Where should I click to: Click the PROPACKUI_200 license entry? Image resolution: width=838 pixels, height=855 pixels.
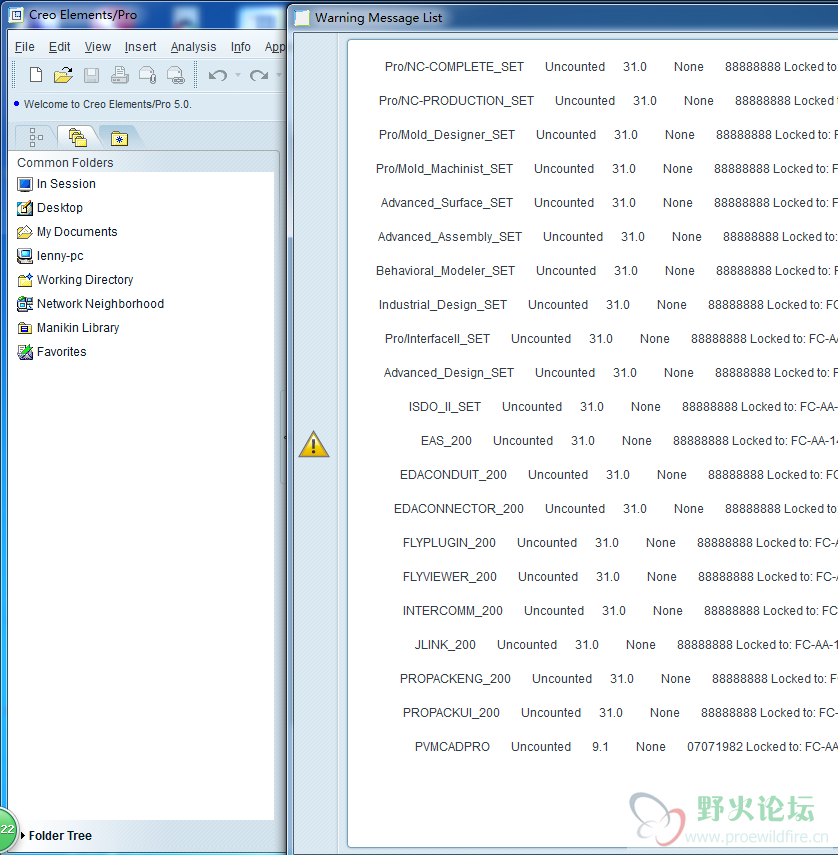[451, 713]
